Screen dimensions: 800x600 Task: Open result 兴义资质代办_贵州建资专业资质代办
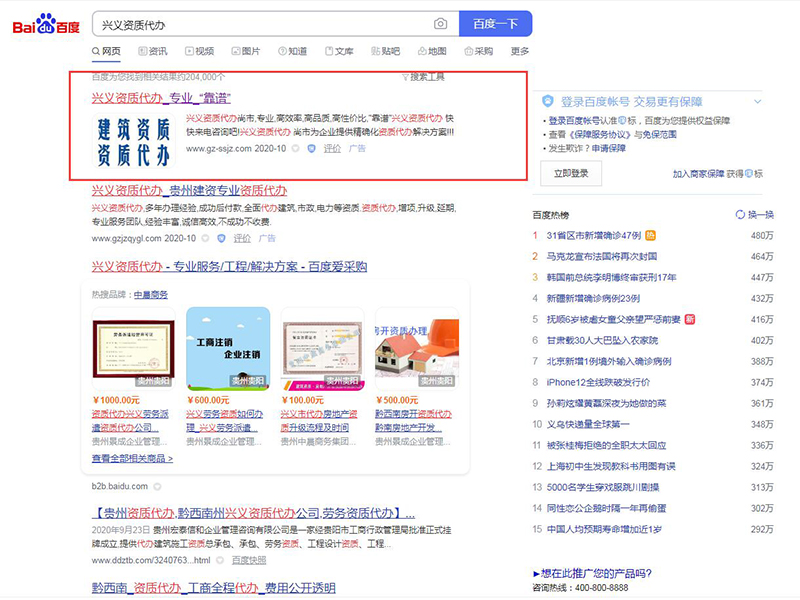[189, 191]
